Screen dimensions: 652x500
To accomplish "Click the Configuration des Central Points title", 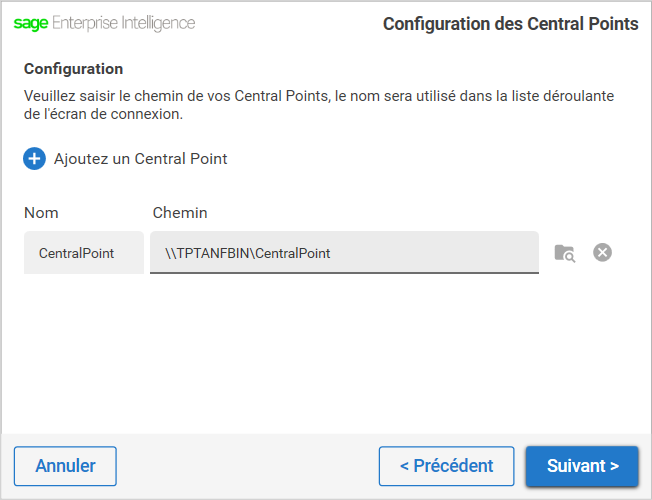I will coord(511,24).
